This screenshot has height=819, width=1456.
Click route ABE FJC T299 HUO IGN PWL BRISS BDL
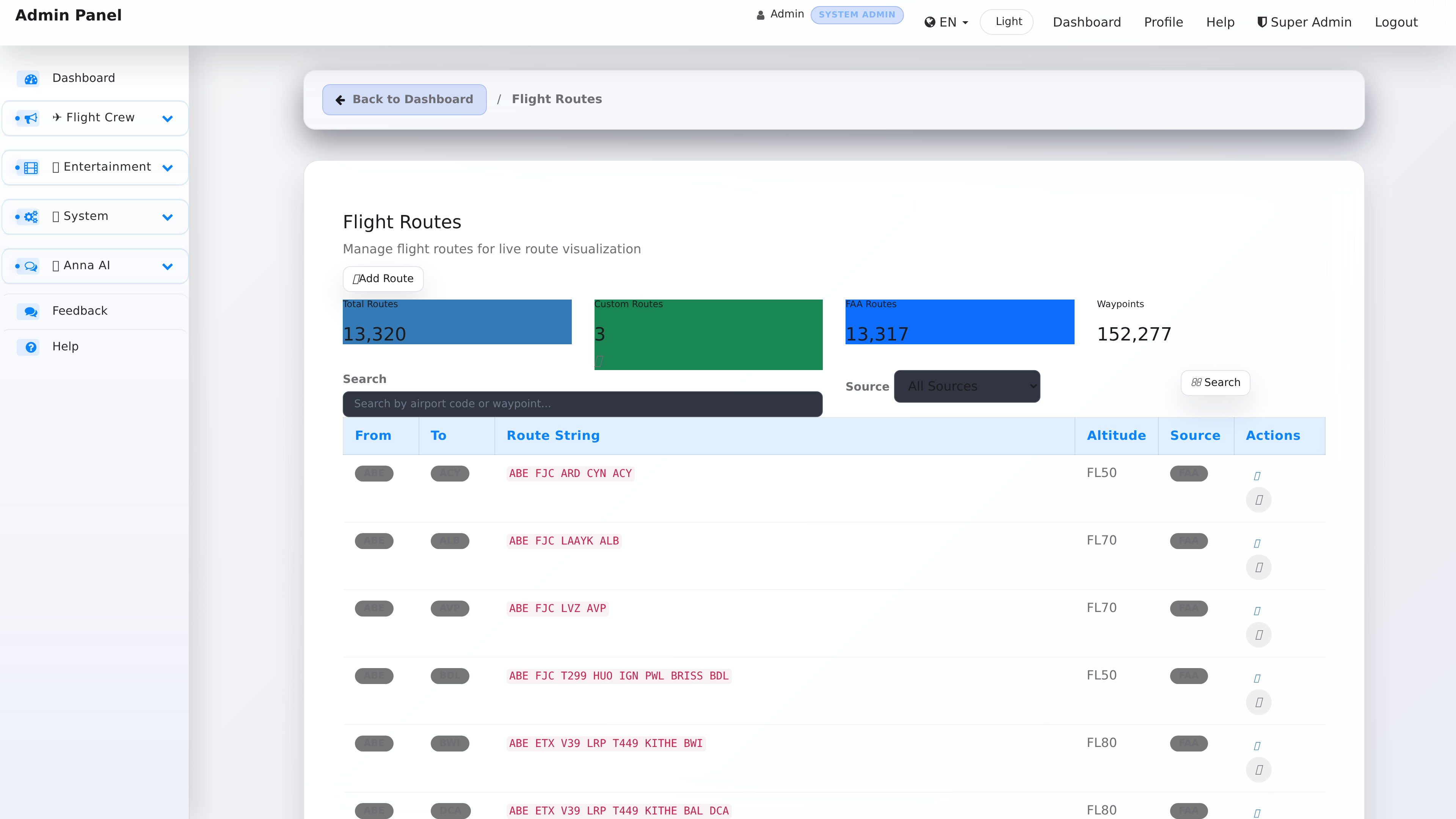pyautogui.click(x=619, y=675)
